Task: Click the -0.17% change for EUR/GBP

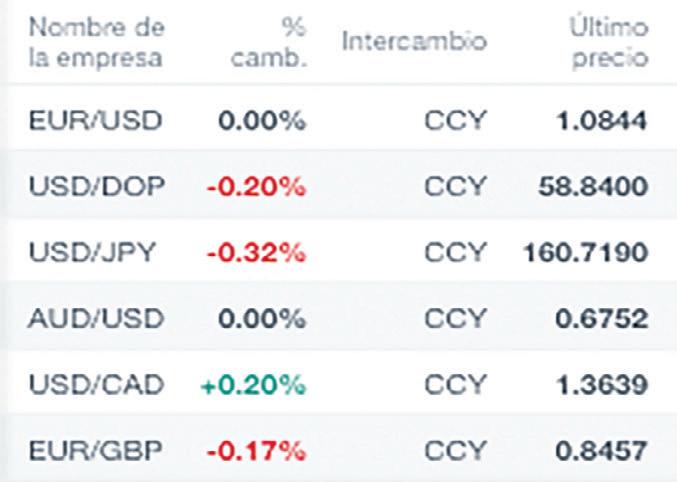Action: (256, 451)
